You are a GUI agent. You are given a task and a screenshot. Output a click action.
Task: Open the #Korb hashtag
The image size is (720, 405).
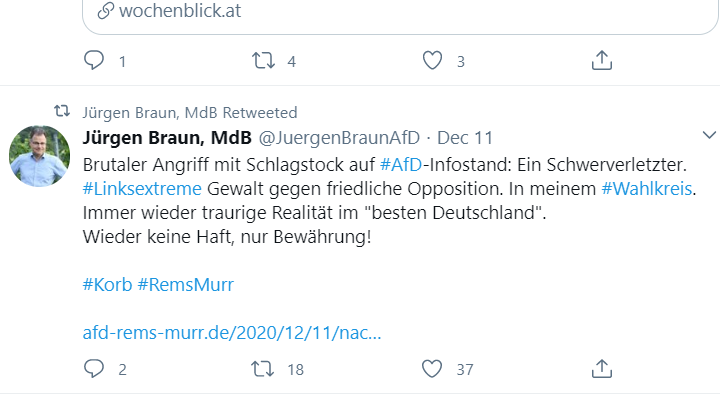tap(107, 284)
